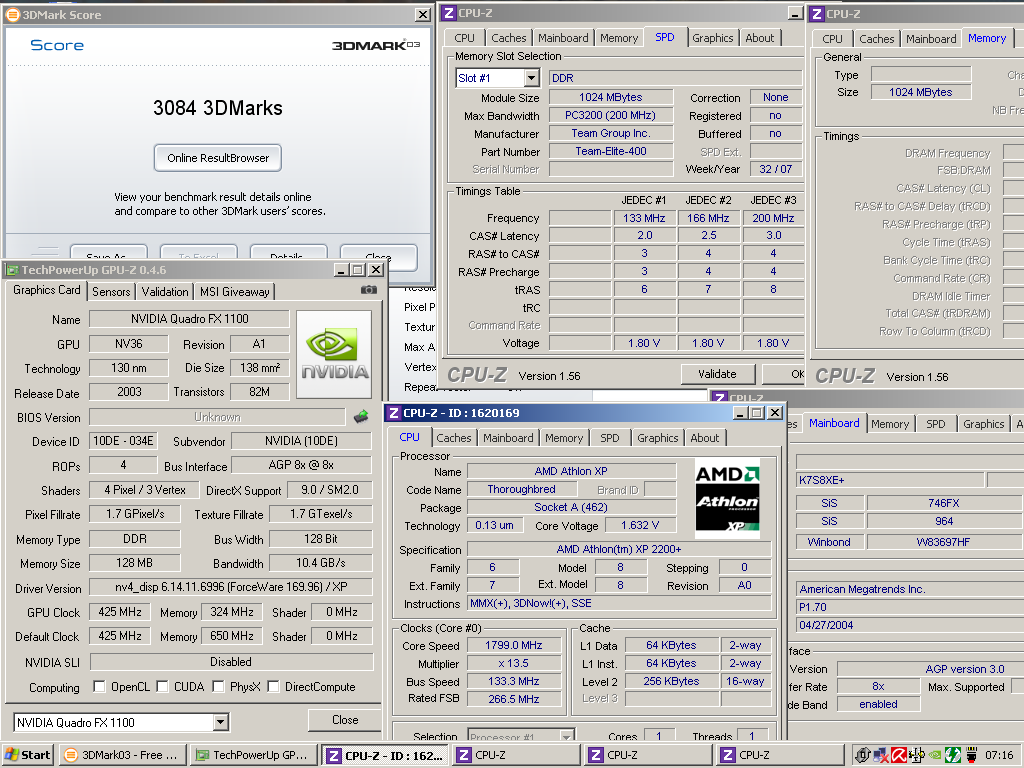Click the 3084 3DMarks score text
This screenshot has height=768, width=1024.
coord(217,108)
